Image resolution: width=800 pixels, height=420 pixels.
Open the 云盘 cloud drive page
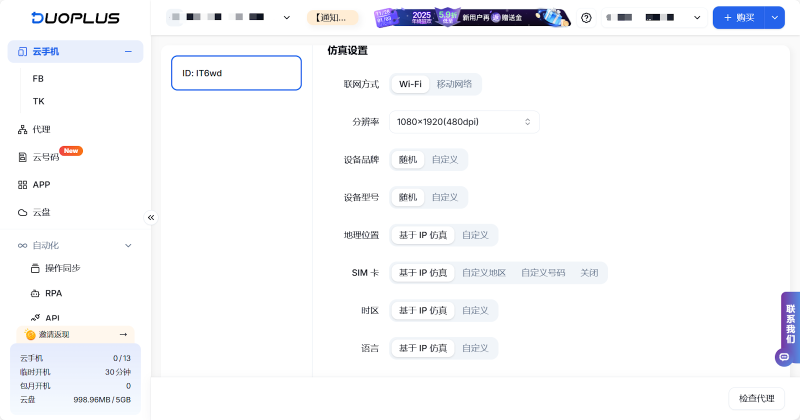pyautogui.click(x=41, y=212)
